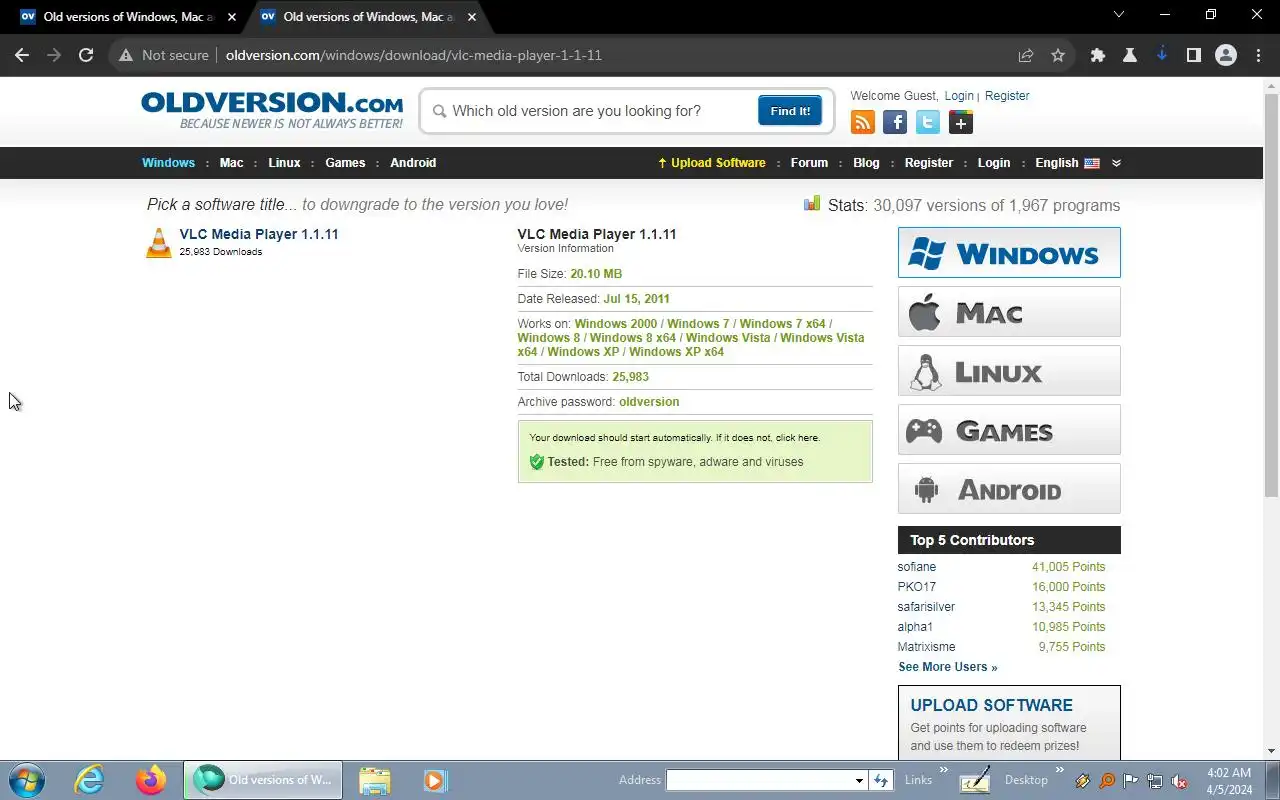Image resolution: width=1280 pixels, height=800 pixels.
Task: Launch Firefox from the taskbar
Action: tap(151, 780)
